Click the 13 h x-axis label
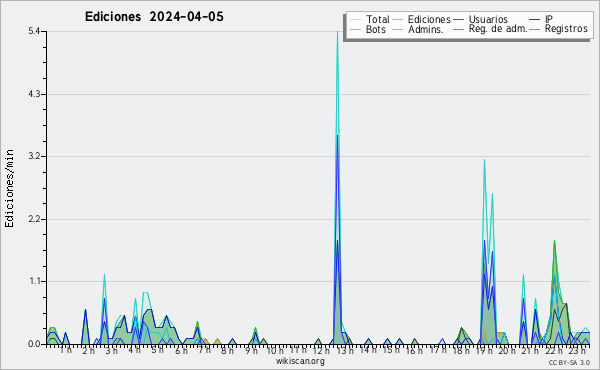This screenshot has width=600, height=370. click(345, 350)
